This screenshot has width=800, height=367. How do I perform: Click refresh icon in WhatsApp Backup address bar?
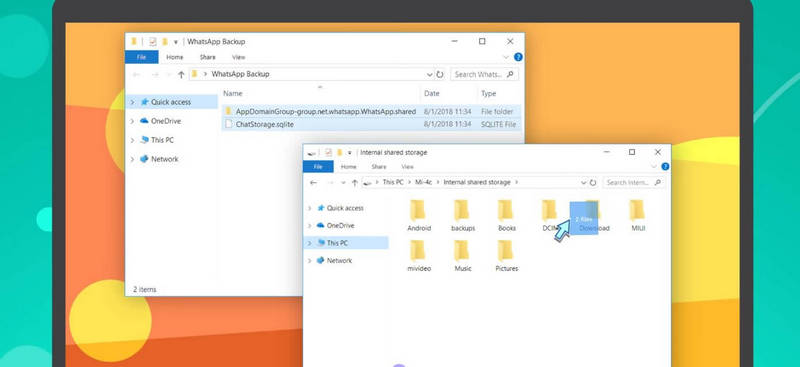[440, 75]
